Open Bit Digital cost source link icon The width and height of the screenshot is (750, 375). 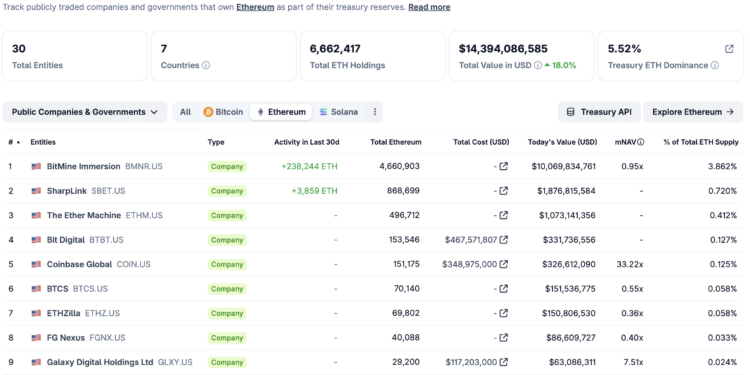(503, 240)
